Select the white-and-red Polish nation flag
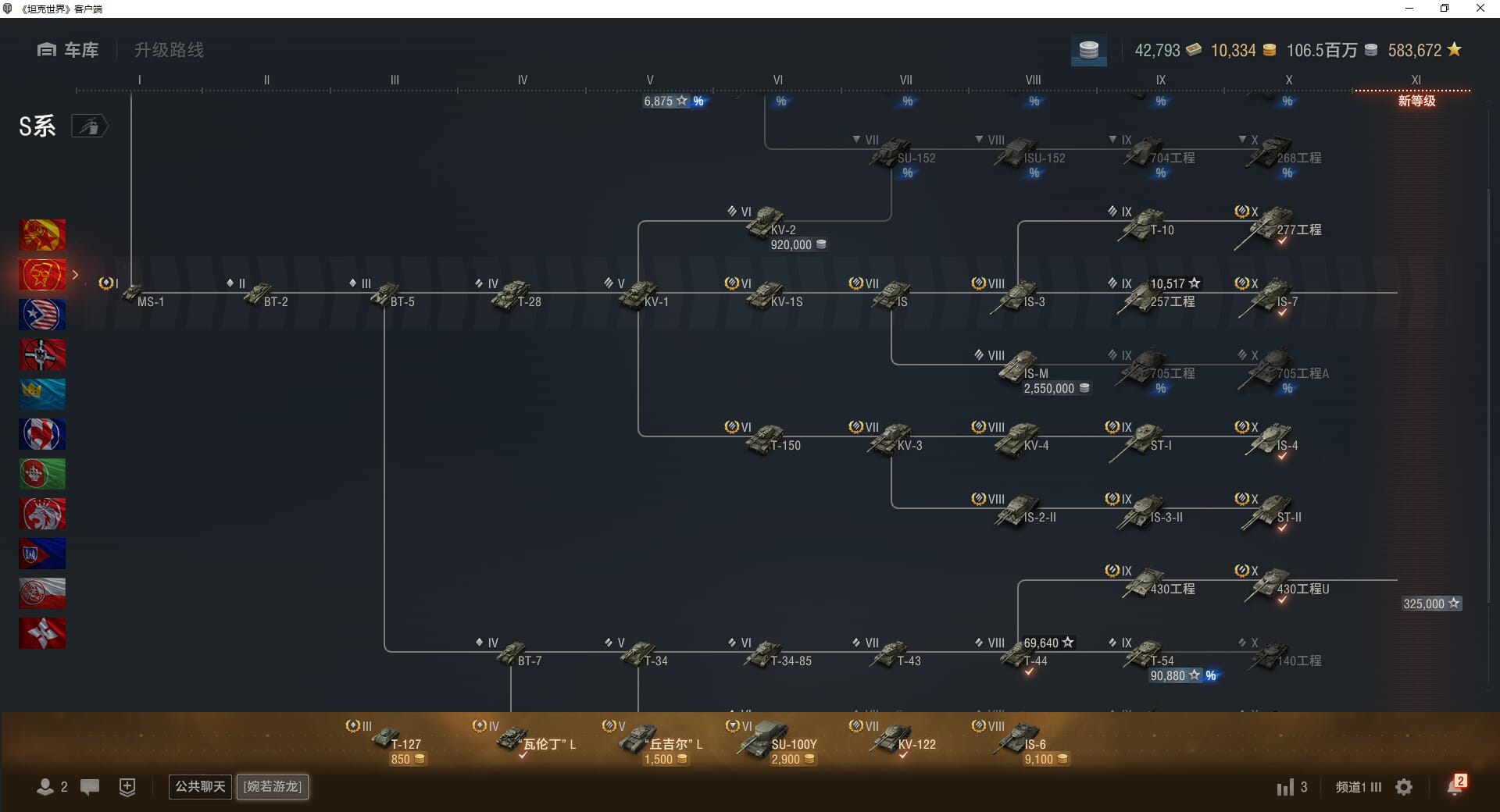 42,593
